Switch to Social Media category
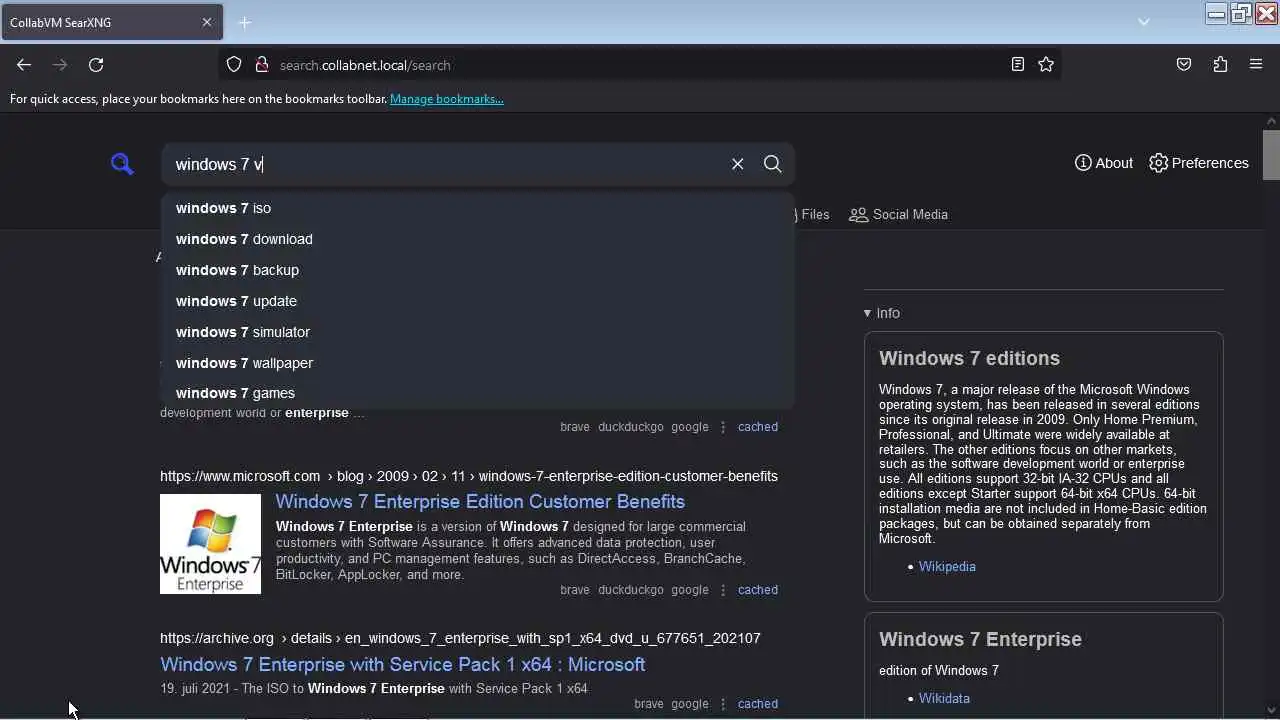Screen dimensions: 1280x720 click(x=898, y=214)
